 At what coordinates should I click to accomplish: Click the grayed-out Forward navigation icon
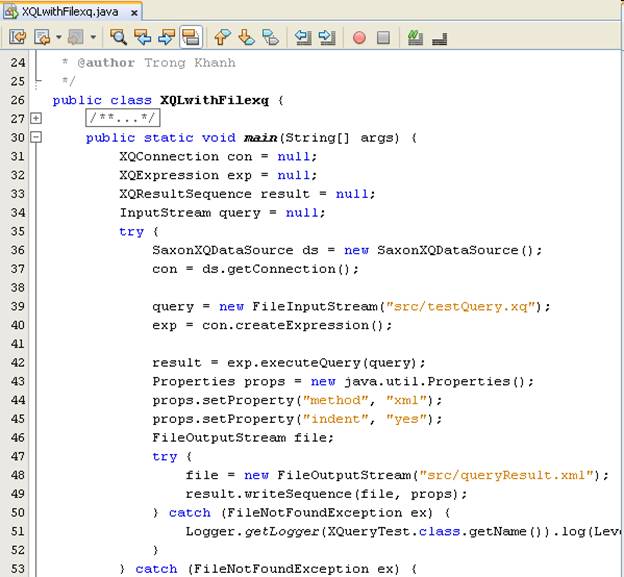pos(76,37)
